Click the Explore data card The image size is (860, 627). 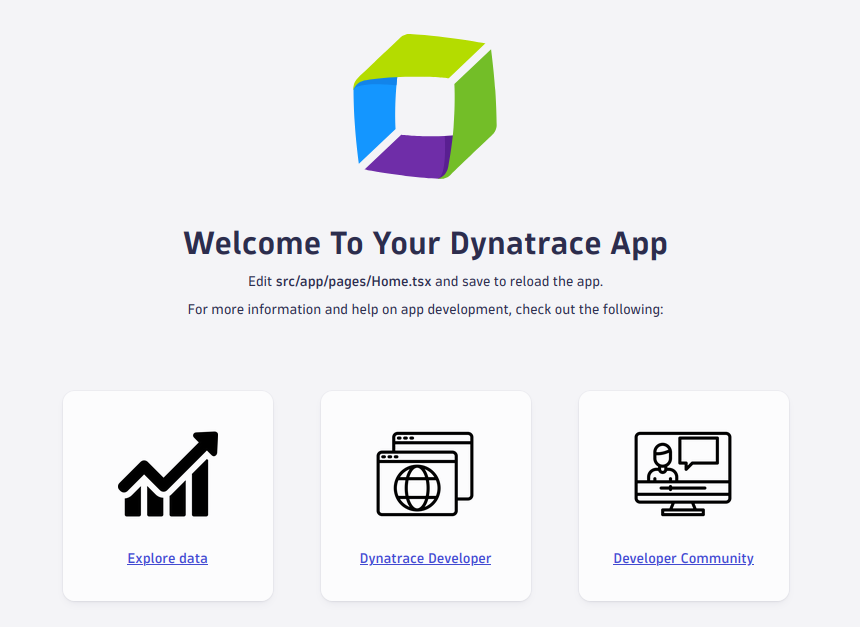coord(167,496)
